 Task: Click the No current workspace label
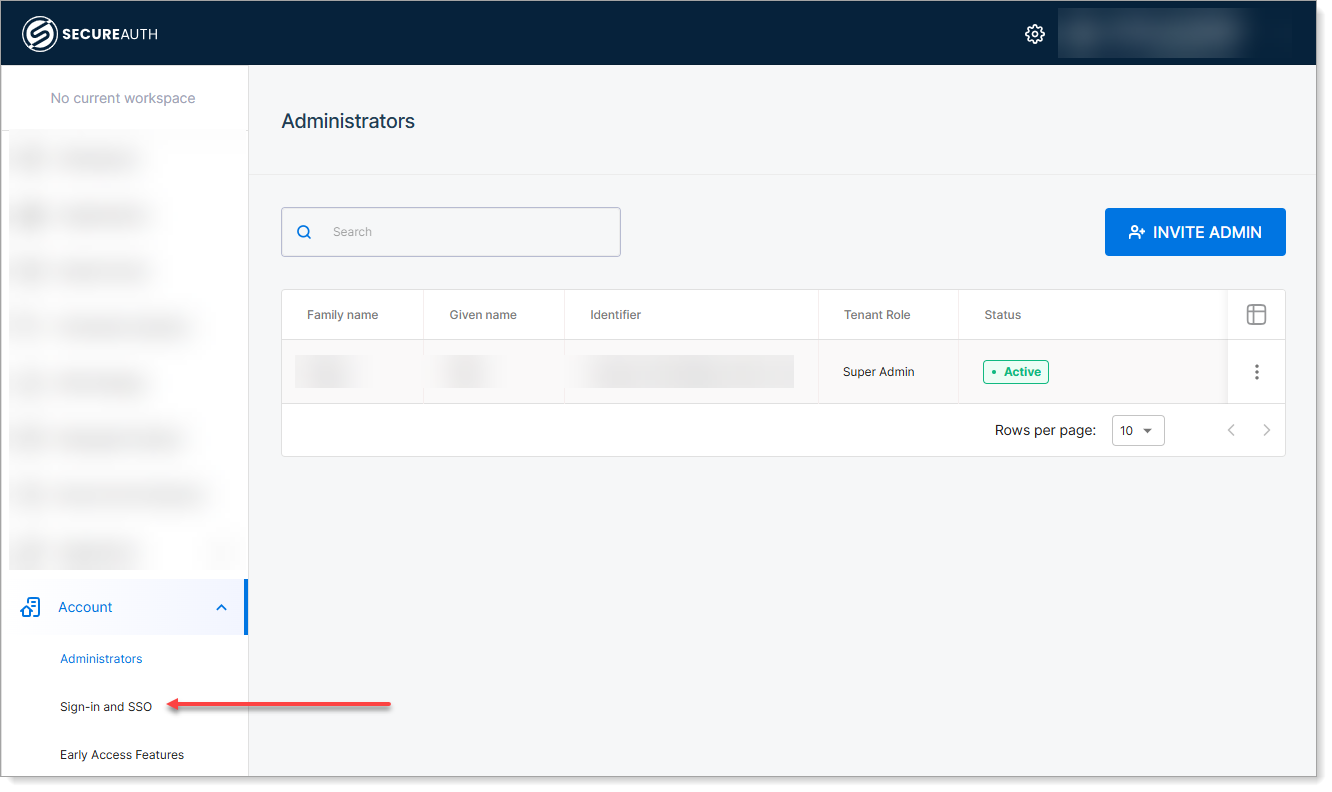click(x=123, y=98)
